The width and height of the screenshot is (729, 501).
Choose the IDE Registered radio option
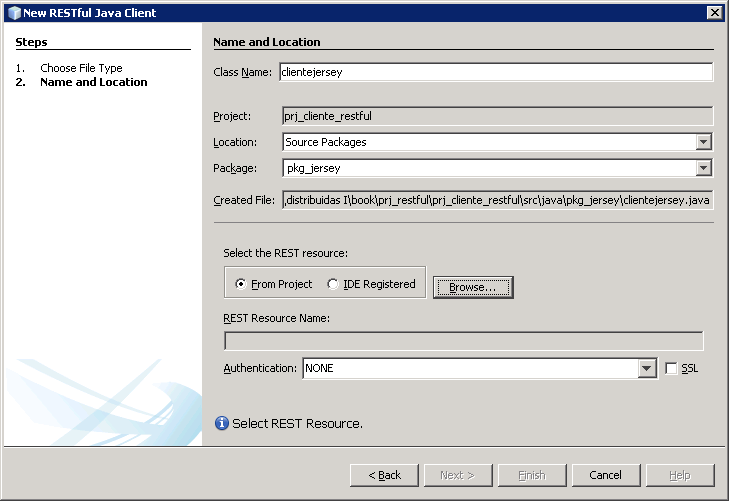[x=333, y=284]
